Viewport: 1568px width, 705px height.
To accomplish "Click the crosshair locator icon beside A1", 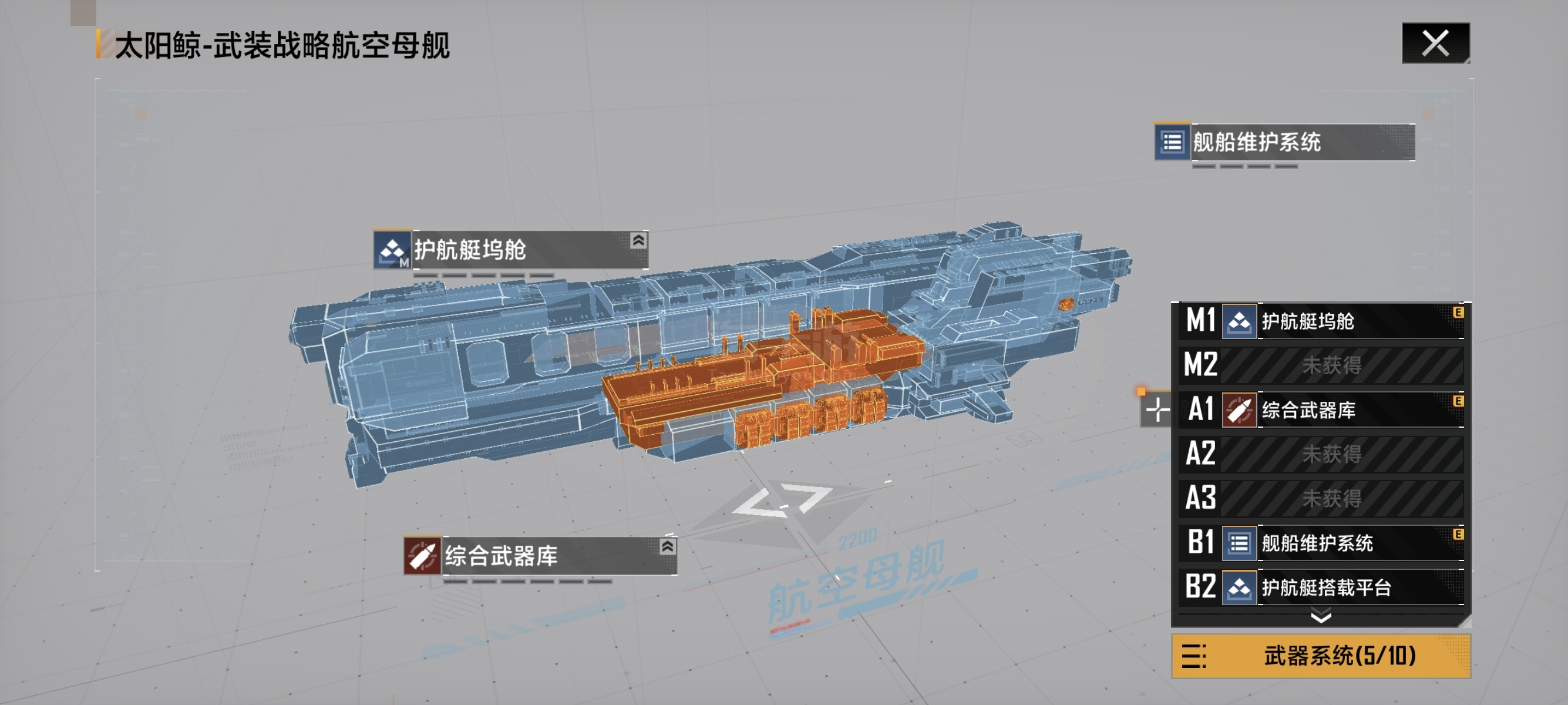I will (x=1156, y=410).
